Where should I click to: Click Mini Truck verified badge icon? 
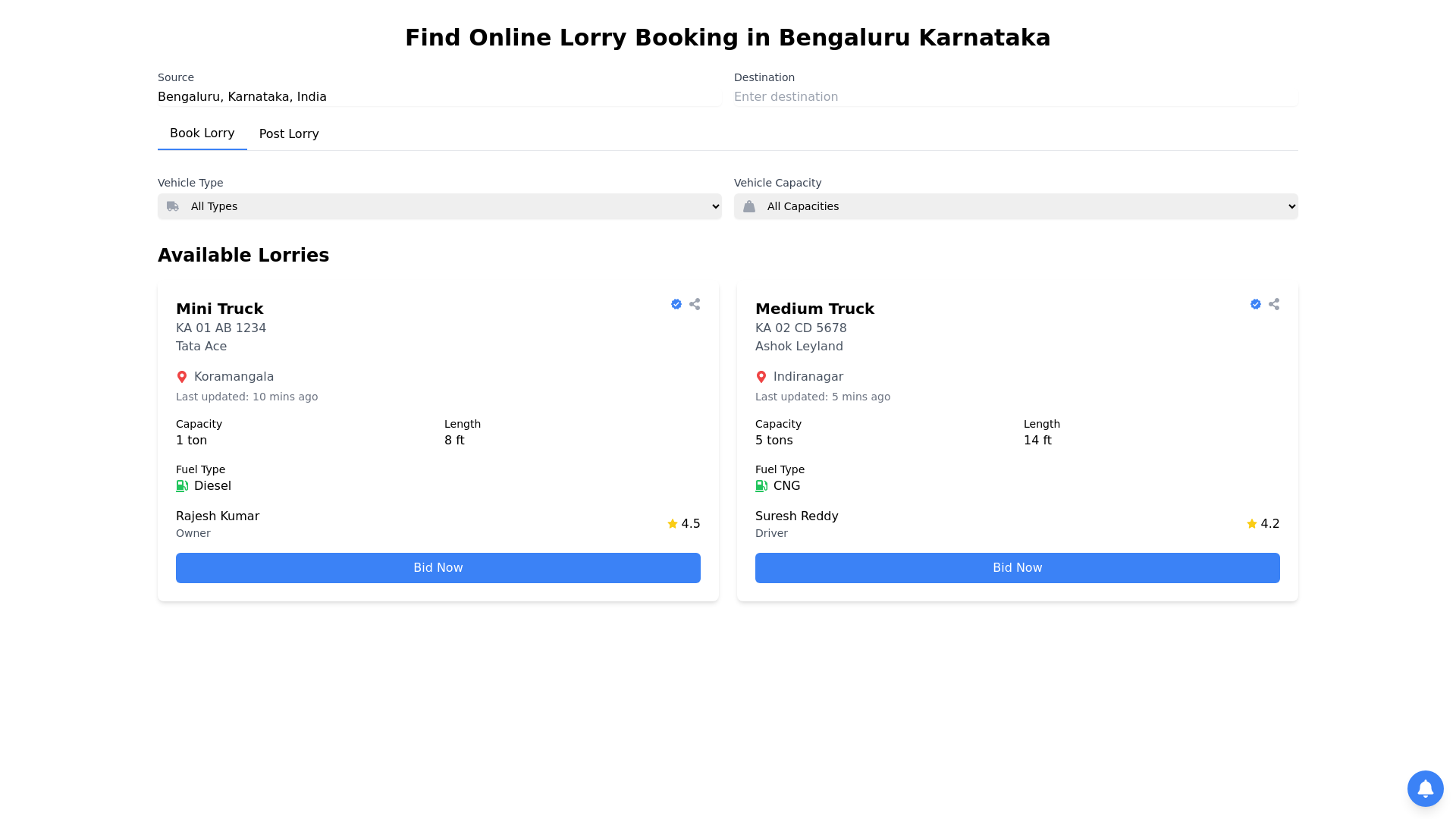coord(676,304)
